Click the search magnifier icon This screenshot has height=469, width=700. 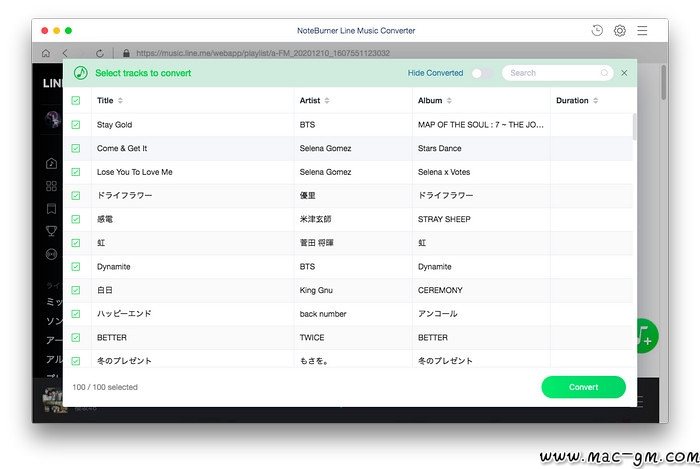point(604,73)
